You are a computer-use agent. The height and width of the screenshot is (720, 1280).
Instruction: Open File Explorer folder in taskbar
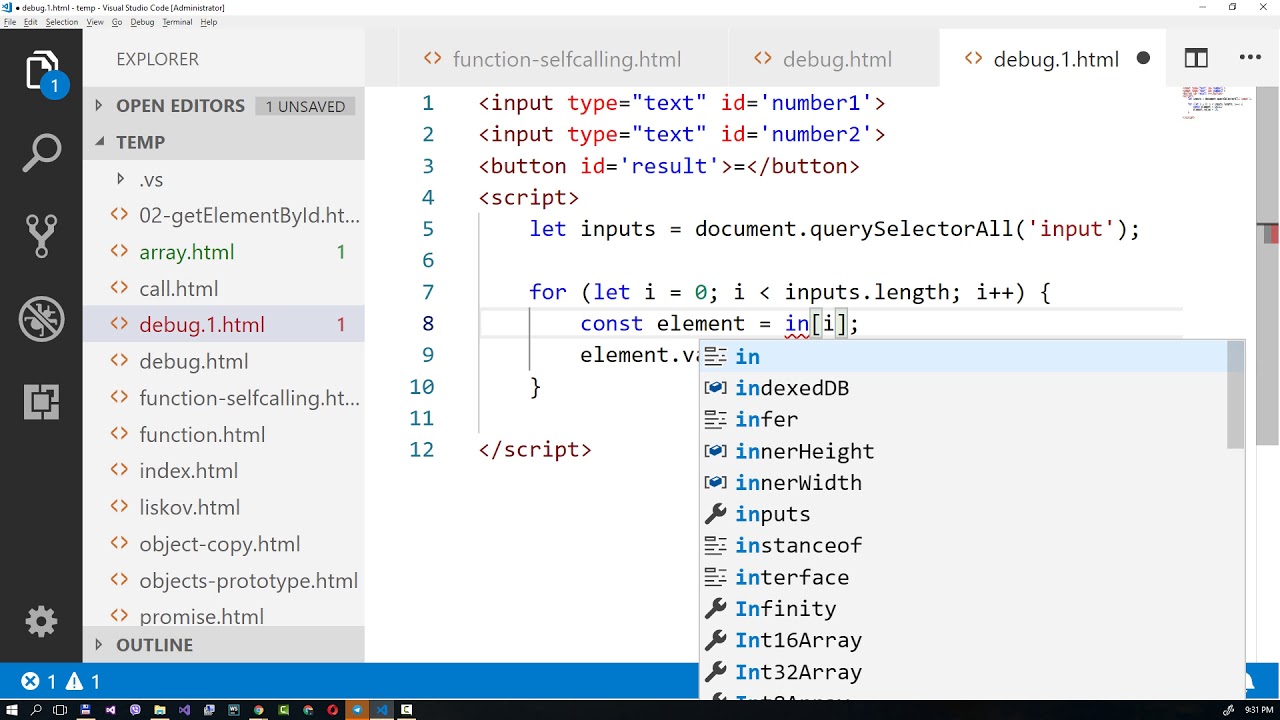click(160, 710)
